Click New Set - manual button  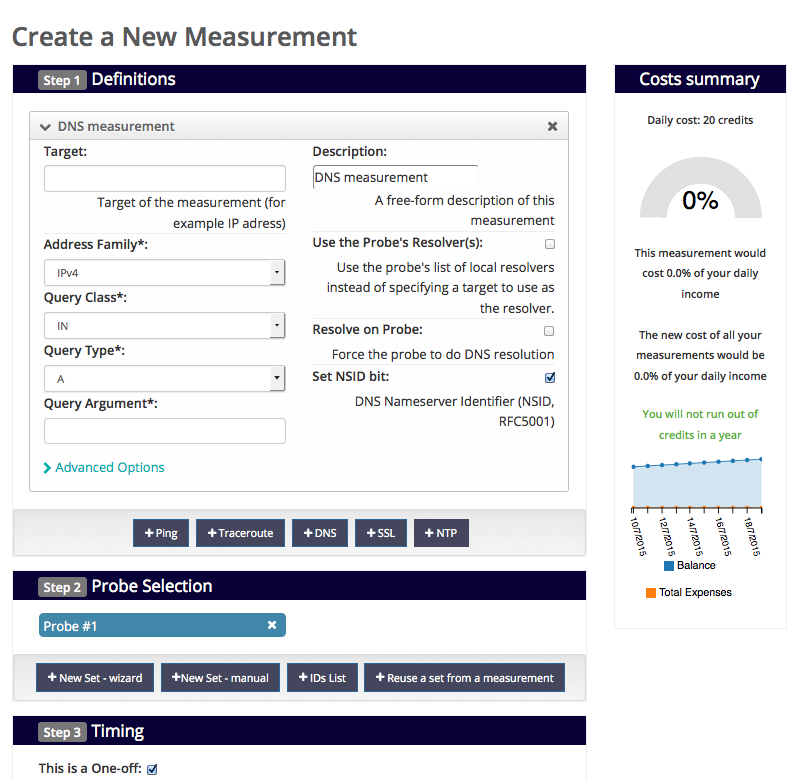(220, 678)
